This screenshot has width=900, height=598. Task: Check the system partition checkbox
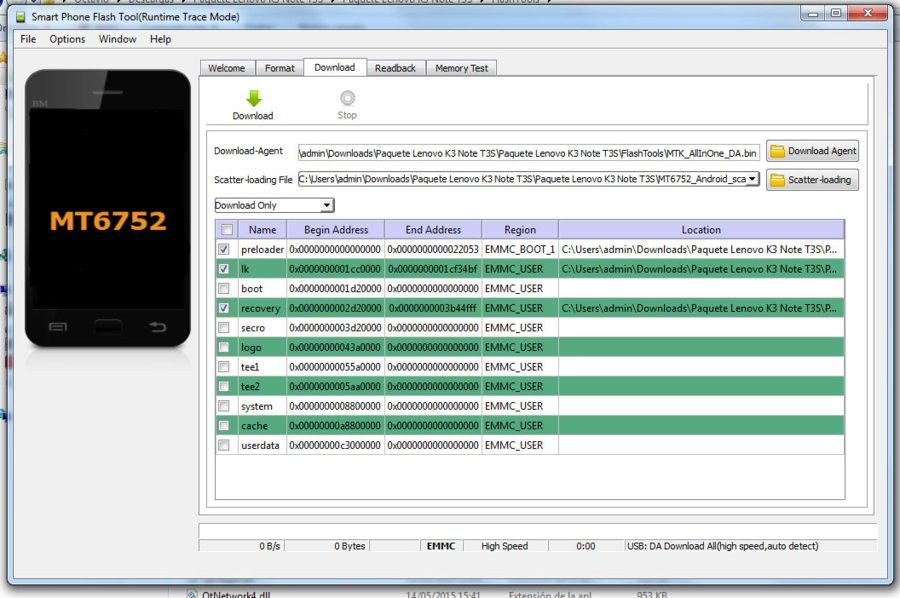tap(224, 406)
